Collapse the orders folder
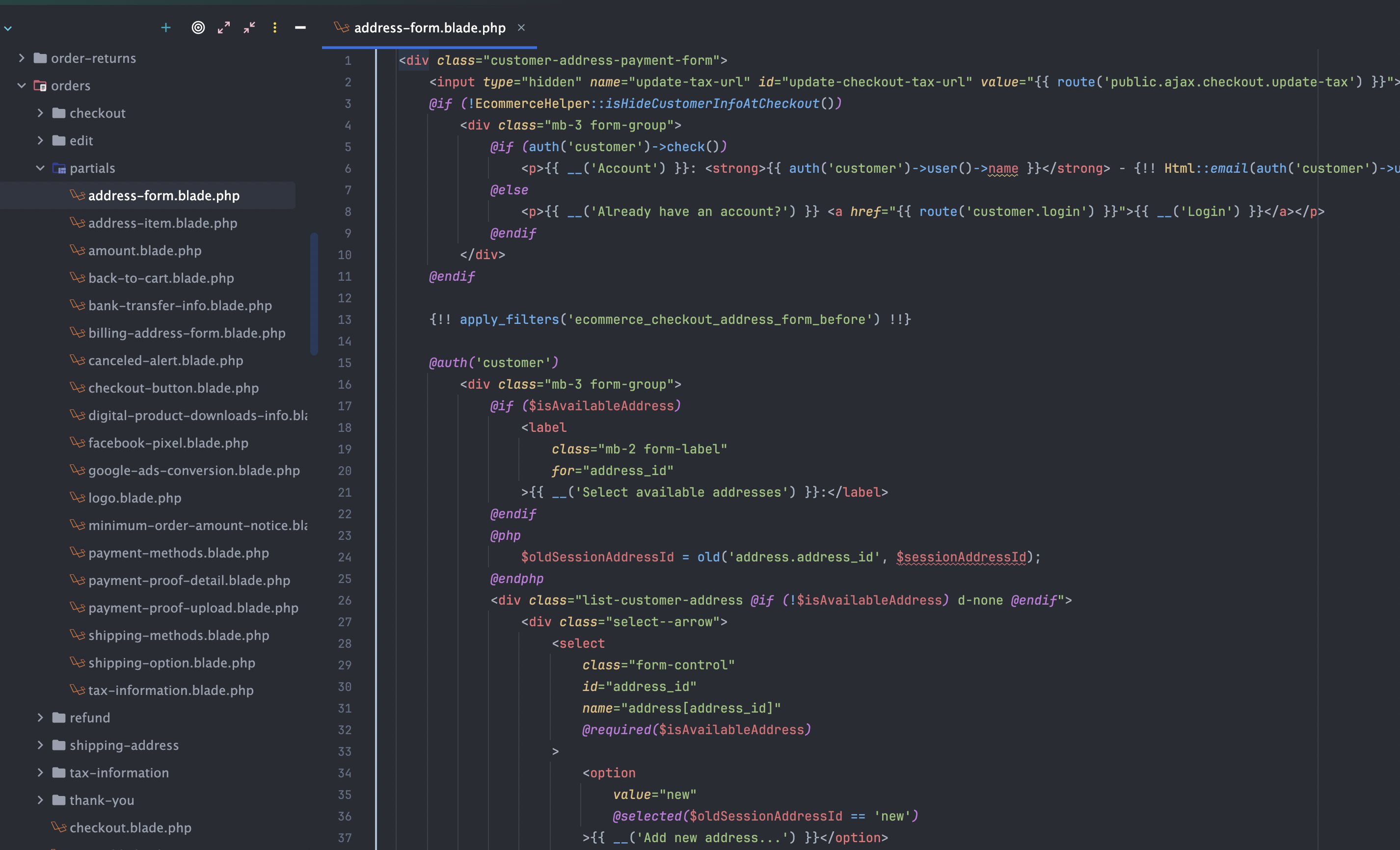Screen dimensions: 1400x850 pyautogui.click(x=22, y=86)
